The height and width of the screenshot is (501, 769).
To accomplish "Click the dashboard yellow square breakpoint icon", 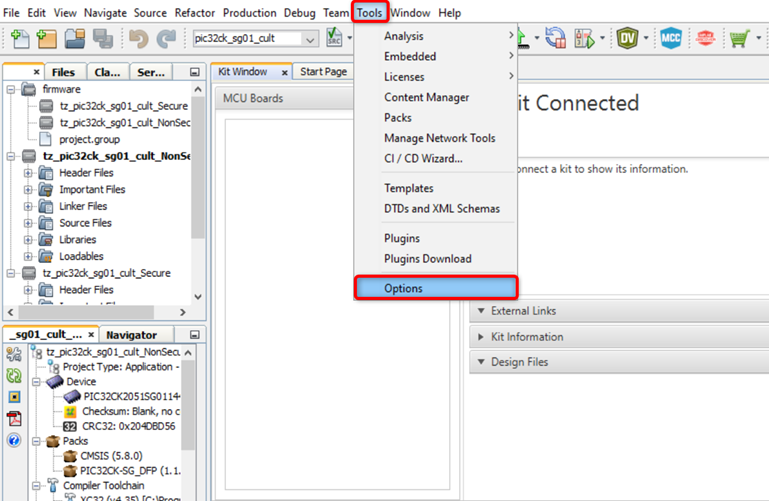I will click(14, 397).
